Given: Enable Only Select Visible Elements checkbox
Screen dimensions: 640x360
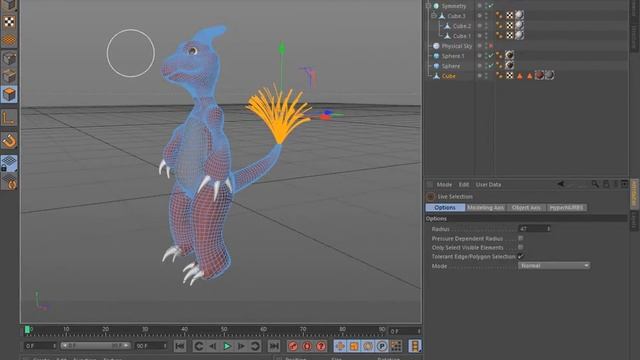Looking at the screenshot, I should (x=521, y=247).
